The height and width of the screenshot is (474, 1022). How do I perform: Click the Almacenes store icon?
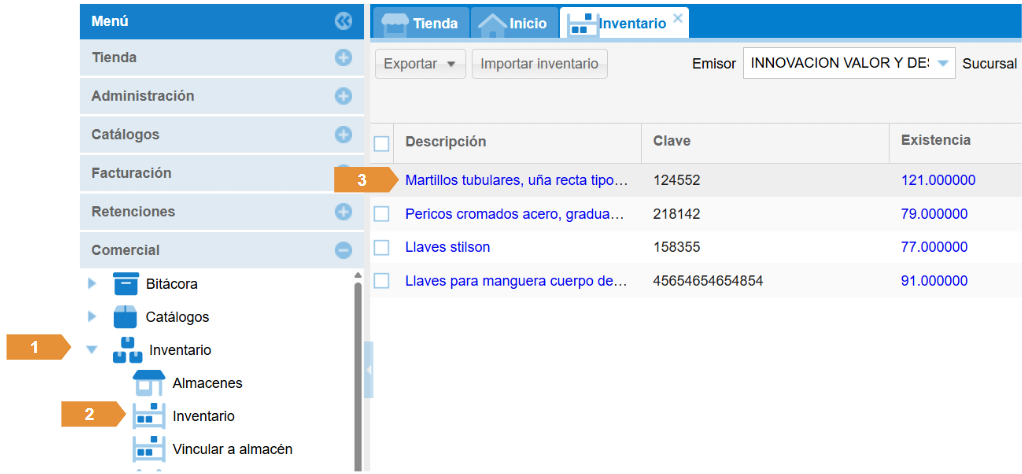point(149,383)
